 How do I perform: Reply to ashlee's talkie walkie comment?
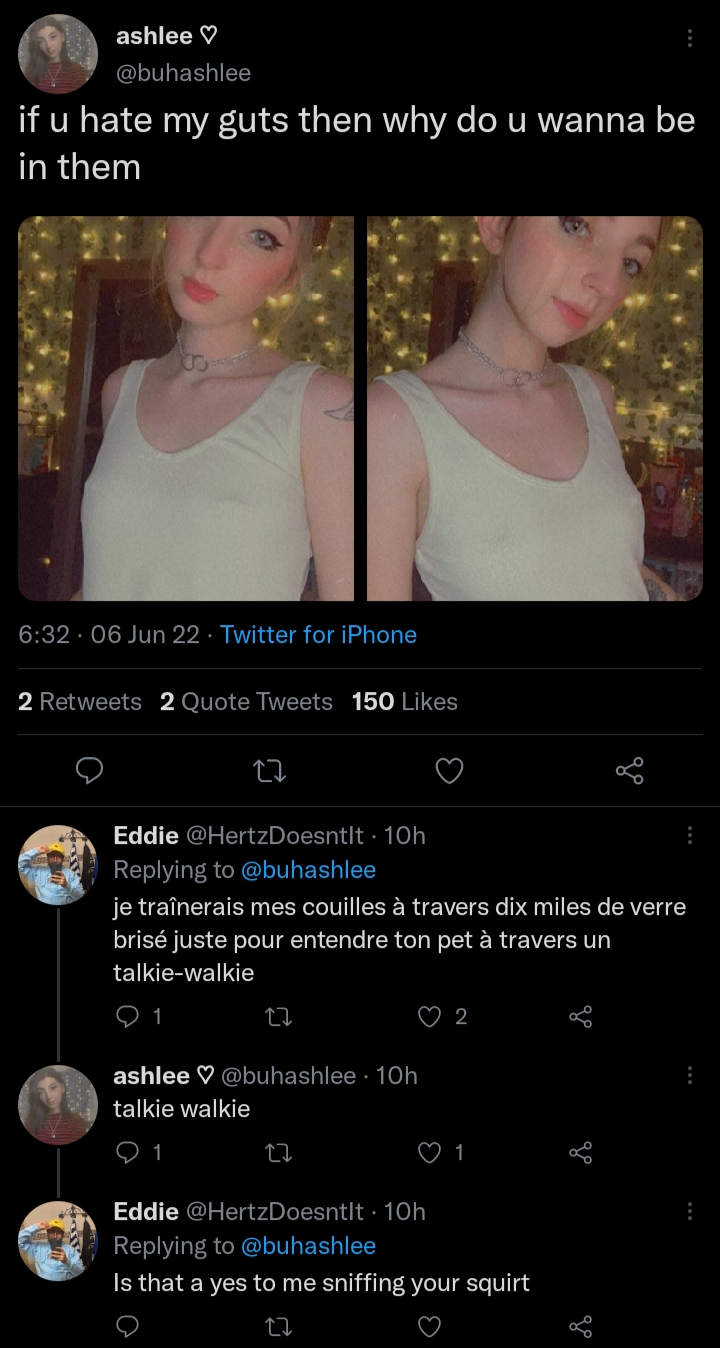[x=127, y=1153]
